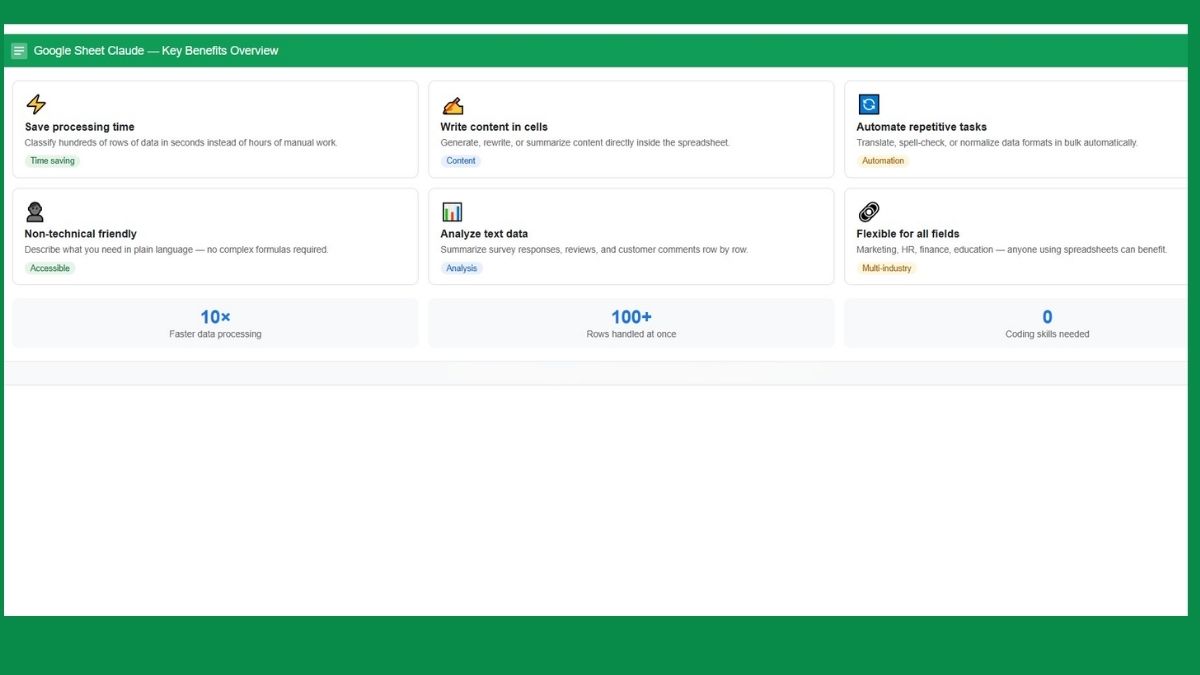Click the Analyze text data heading
The height and width of the screenshot is (675, 1200).
[x=484, y=234]
